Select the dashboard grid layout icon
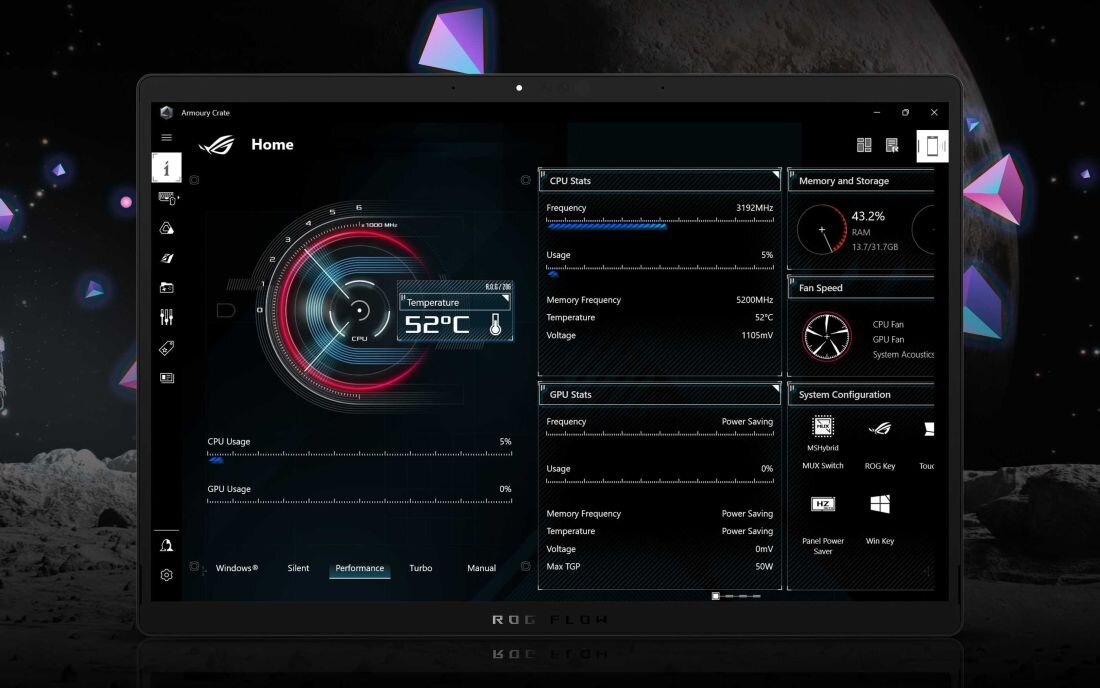1100x688 pixels. 864,145
